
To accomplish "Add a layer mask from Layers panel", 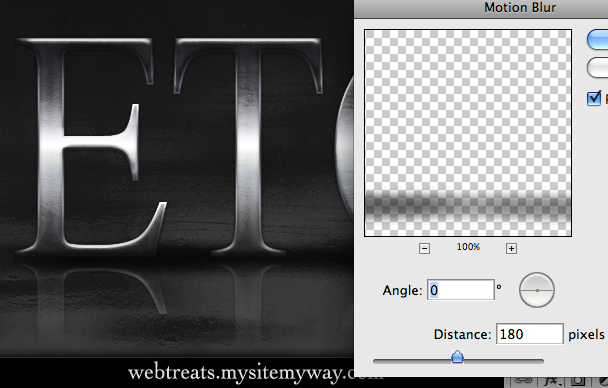I will 577,382.
